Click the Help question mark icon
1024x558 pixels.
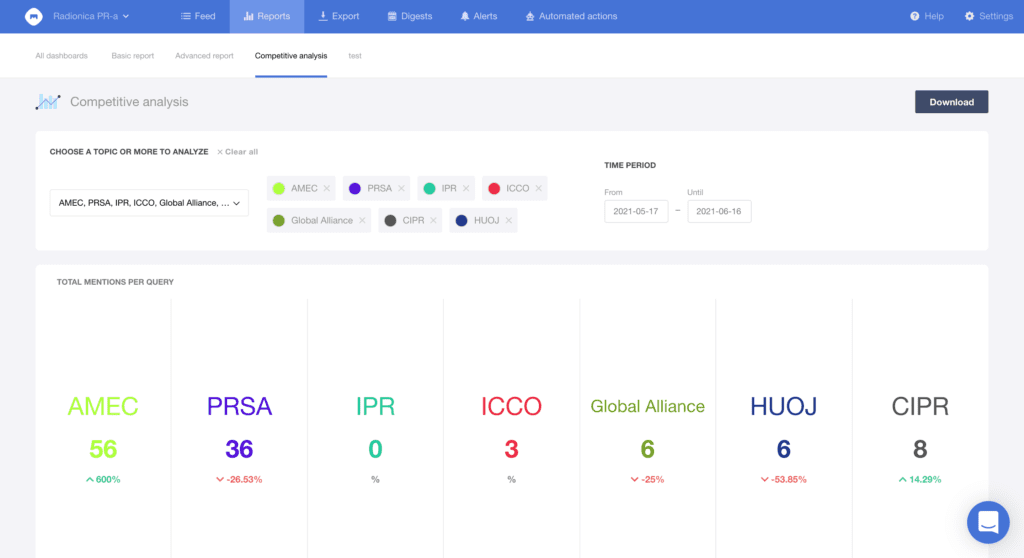click(914, 17)
